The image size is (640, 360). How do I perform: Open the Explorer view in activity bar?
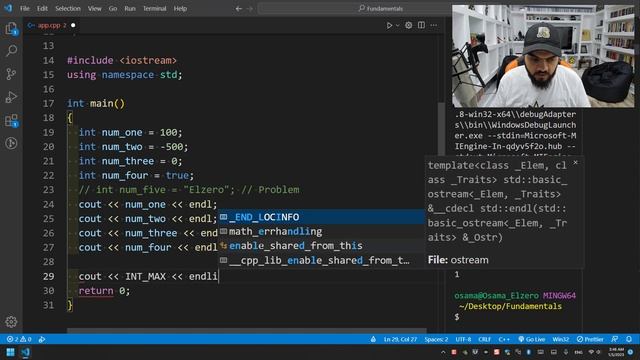pos(11,29)
